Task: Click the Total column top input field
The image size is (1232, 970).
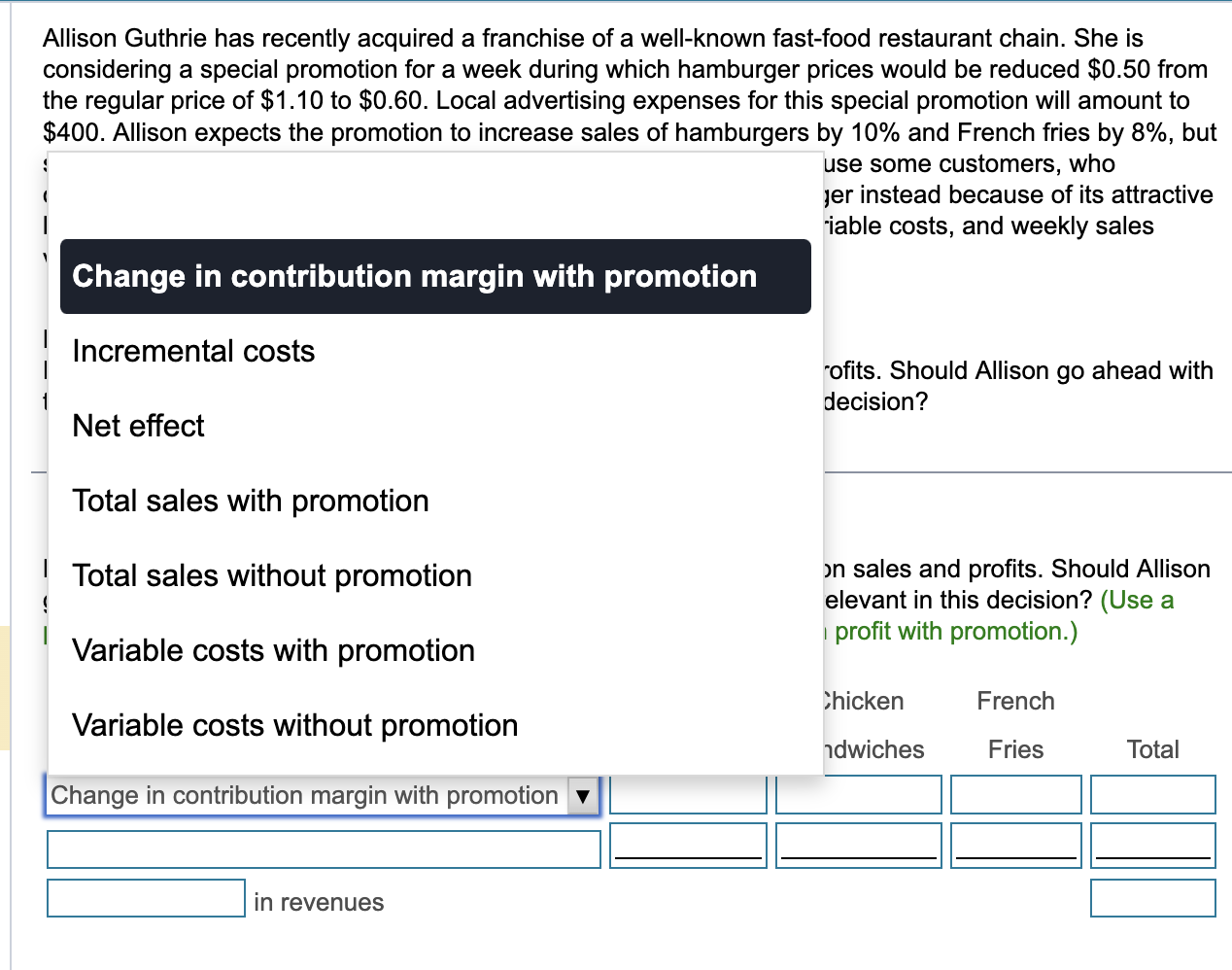Action: coord(1153,794)
